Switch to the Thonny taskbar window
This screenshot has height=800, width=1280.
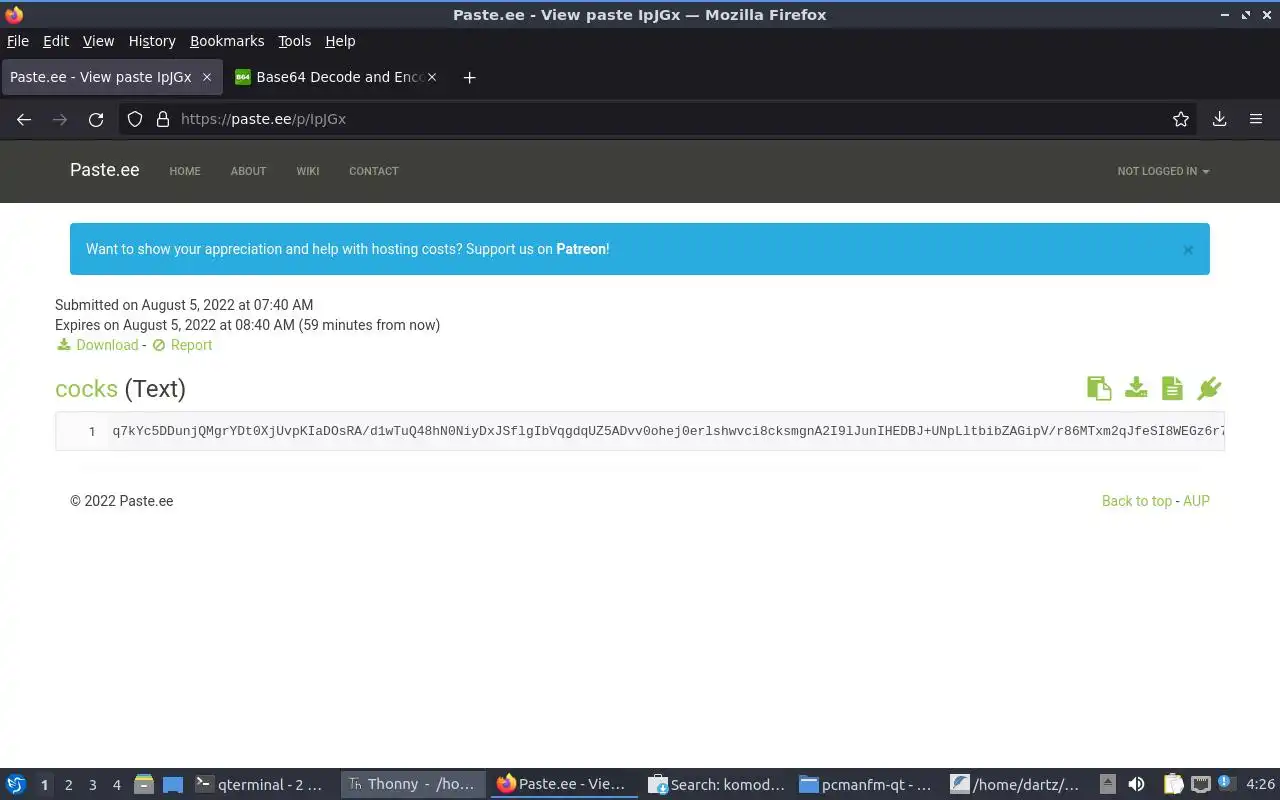412,785
